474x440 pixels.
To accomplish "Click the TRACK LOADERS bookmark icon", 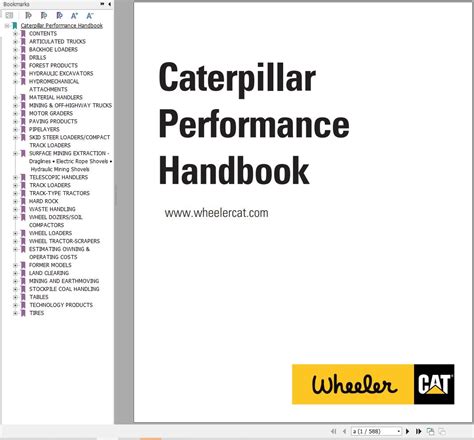I will [x=23, y=185].
